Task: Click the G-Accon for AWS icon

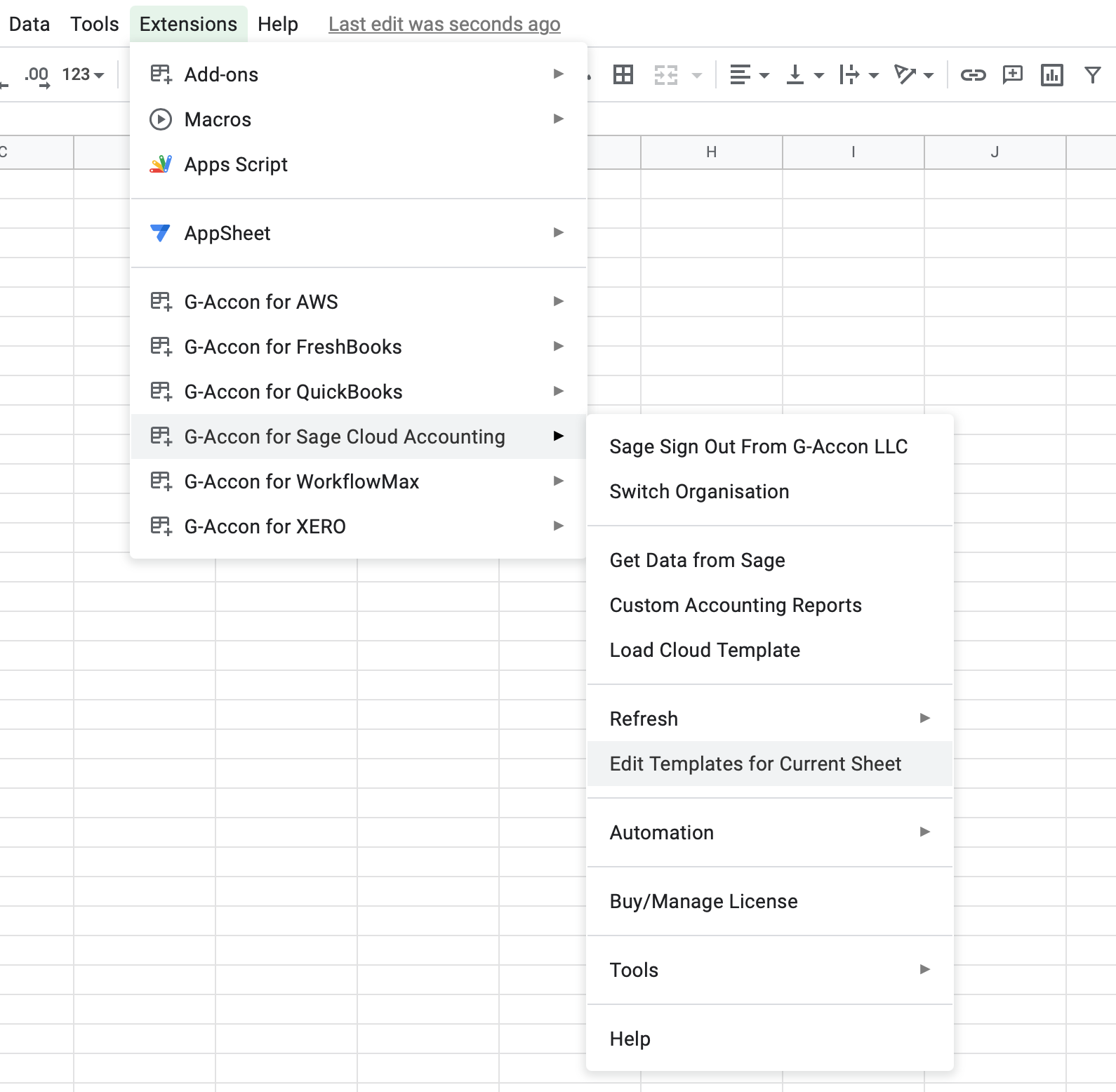Action: [x=161, y=302]
